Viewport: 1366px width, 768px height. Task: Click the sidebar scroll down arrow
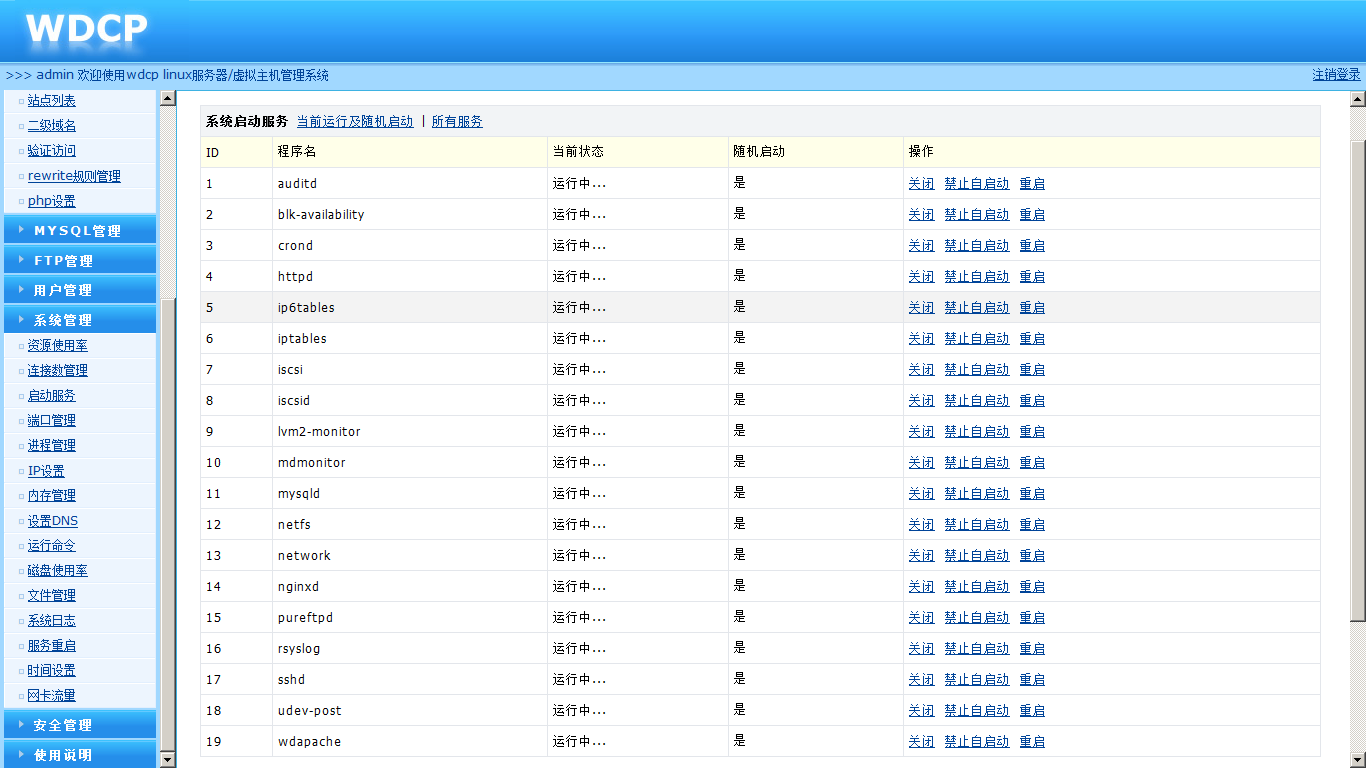pos(168,760)
